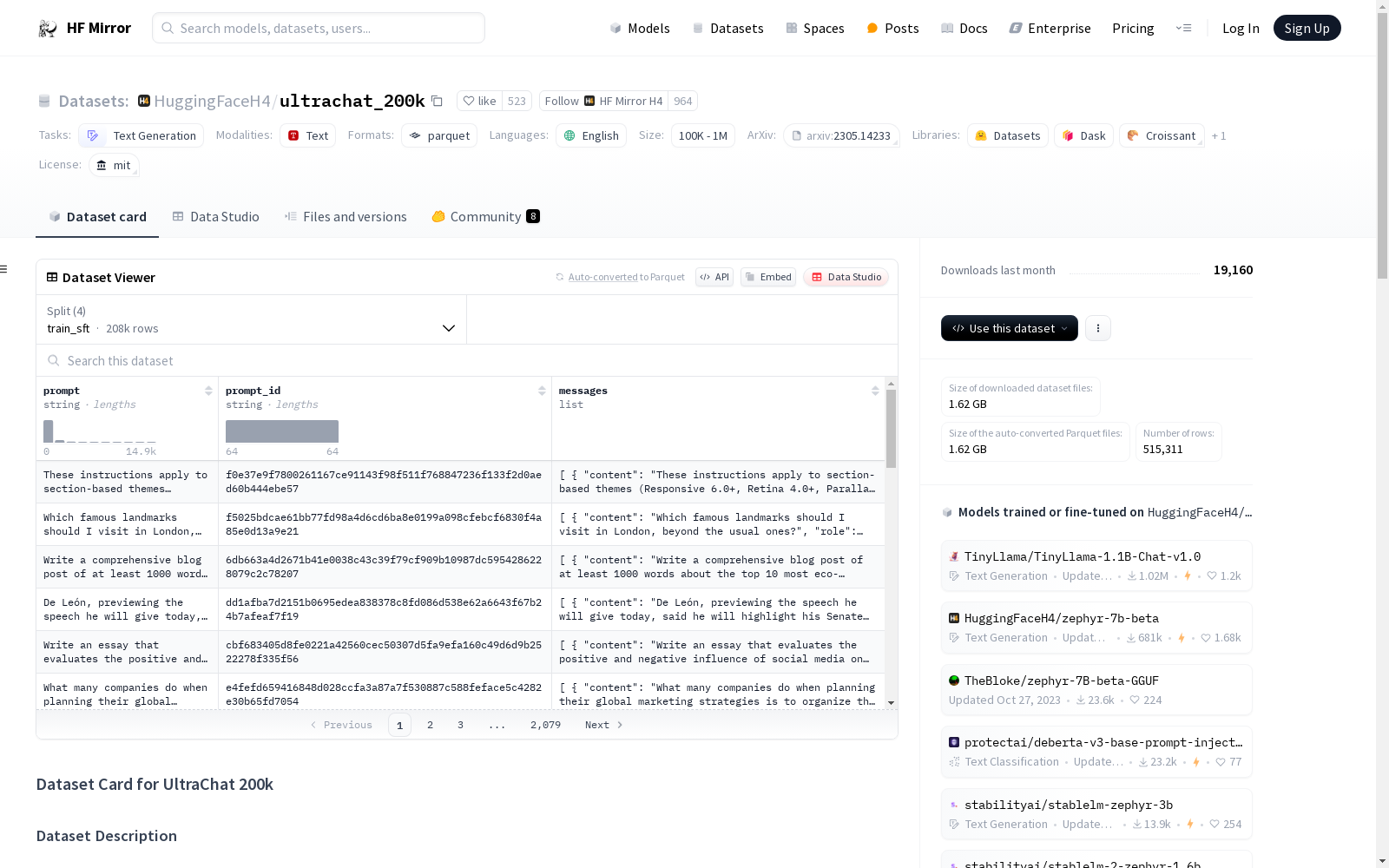The width and height of the screenshot is (1389, 868).
Task: Click the sort arrows on prompt_id column
Action: tap(542, 391)
